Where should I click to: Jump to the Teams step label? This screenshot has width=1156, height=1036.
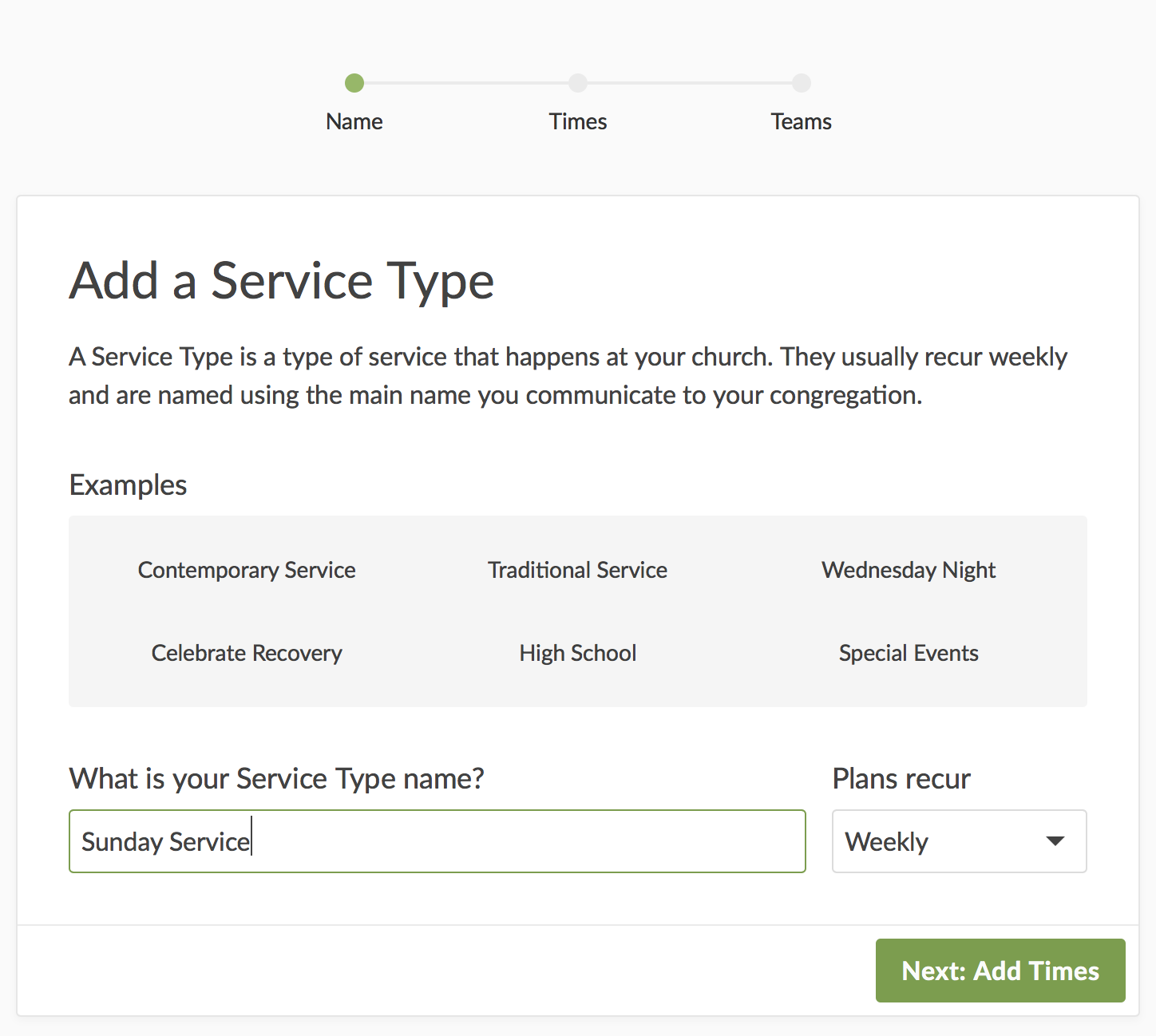(801, 121)
